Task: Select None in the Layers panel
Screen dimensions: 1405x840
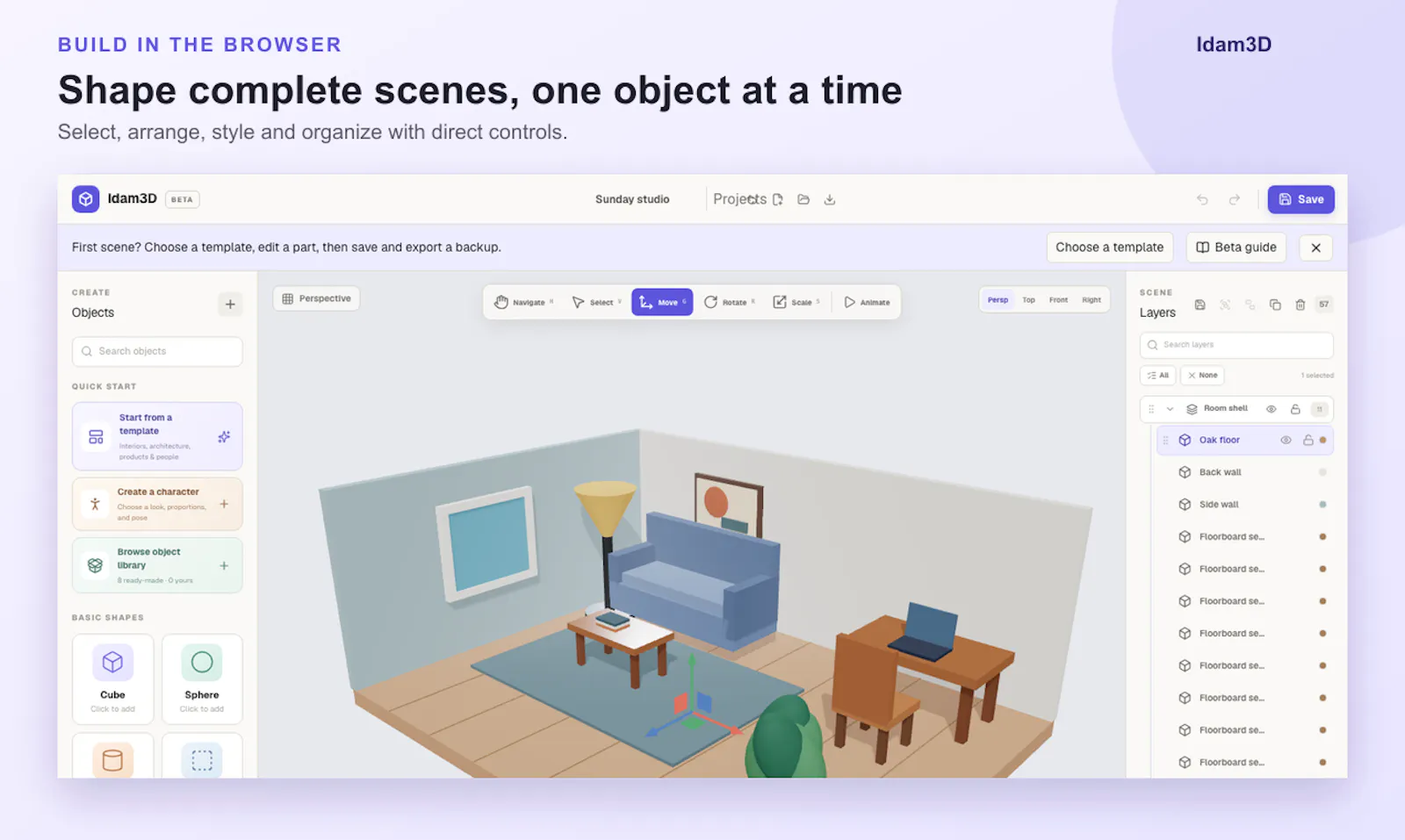Action: pyautogui.click(x=1202, y=376)
